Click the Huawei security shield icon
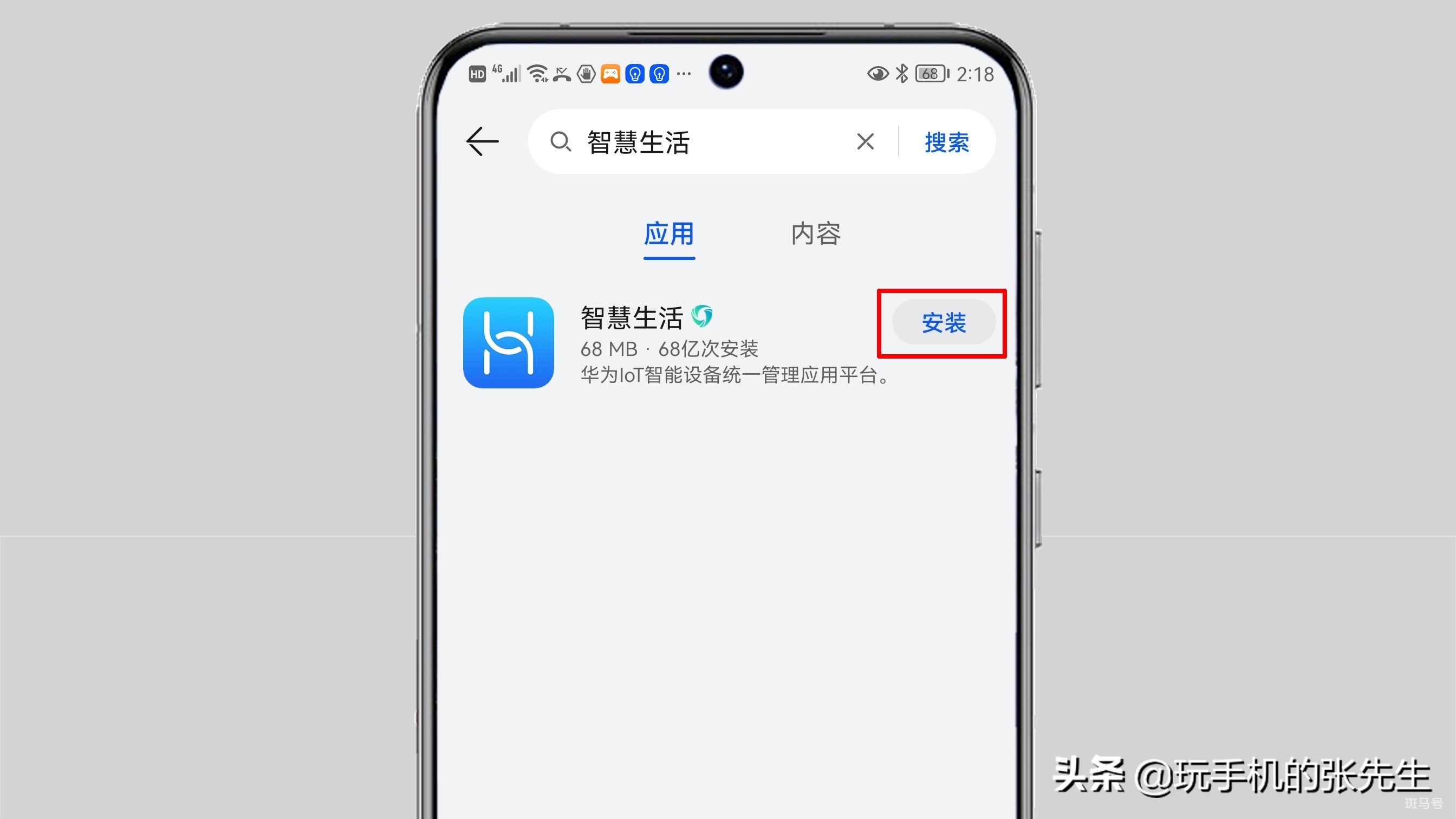Screen dimensions: 1456x819 [x=703, y=316]
